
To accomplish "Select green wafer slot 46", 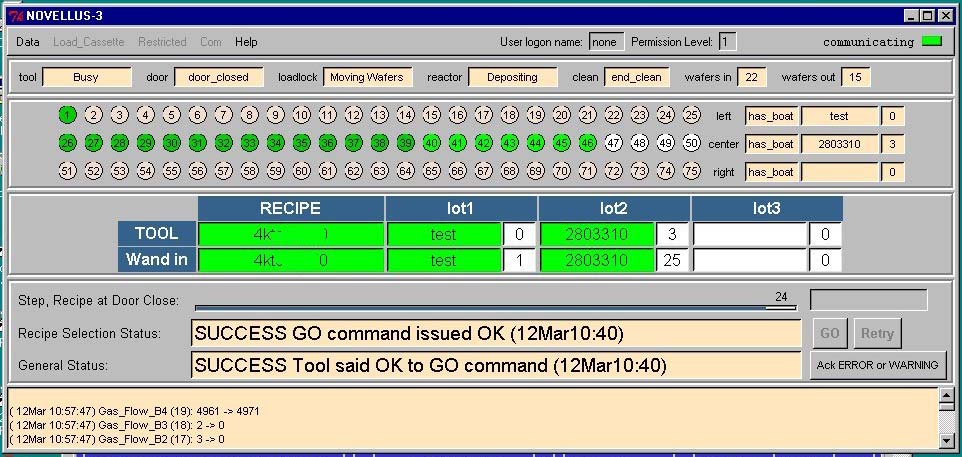I will tap(587, 143).
